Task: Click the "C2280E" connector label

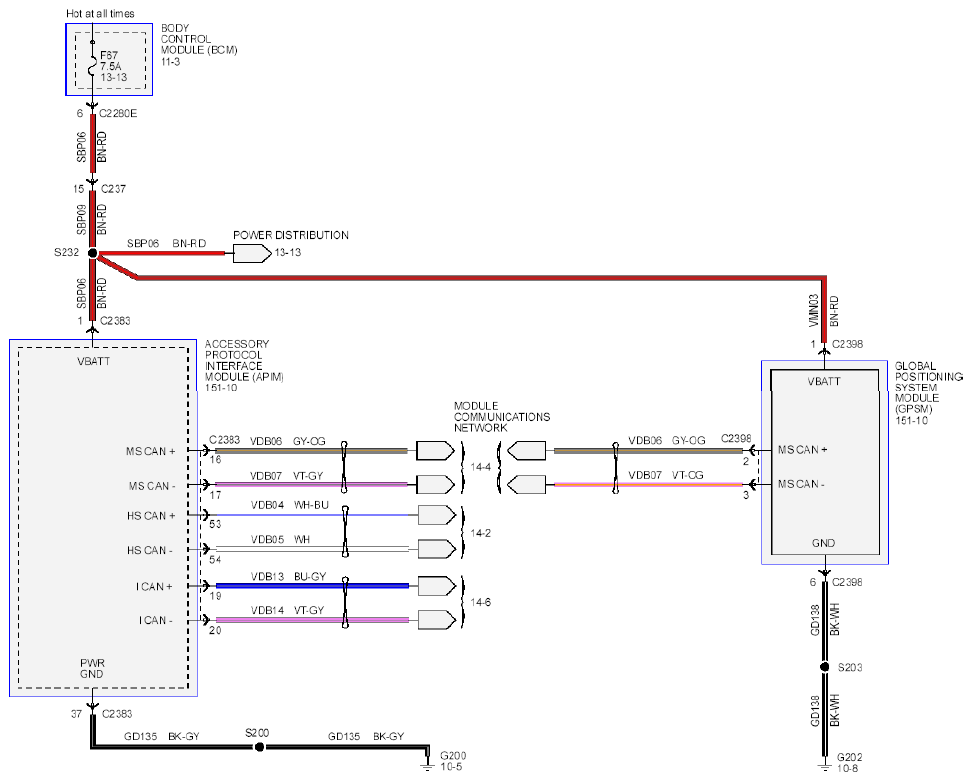Action: 118,113
